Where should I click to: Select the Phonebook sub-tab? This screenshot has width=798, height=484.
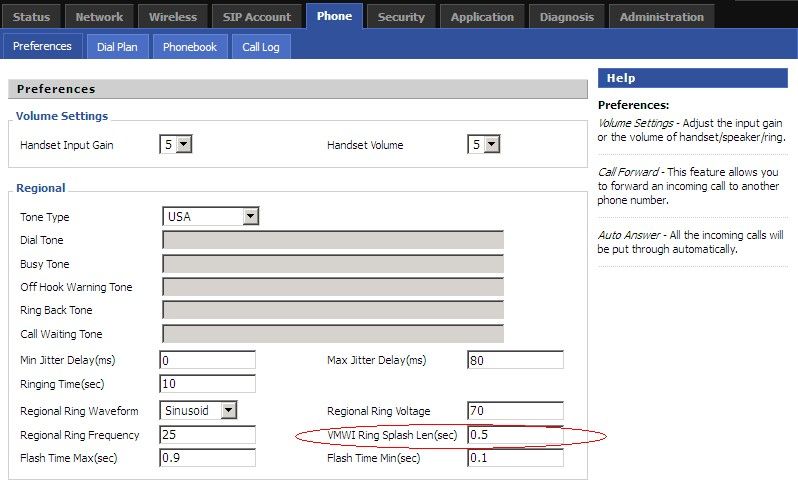190,47
